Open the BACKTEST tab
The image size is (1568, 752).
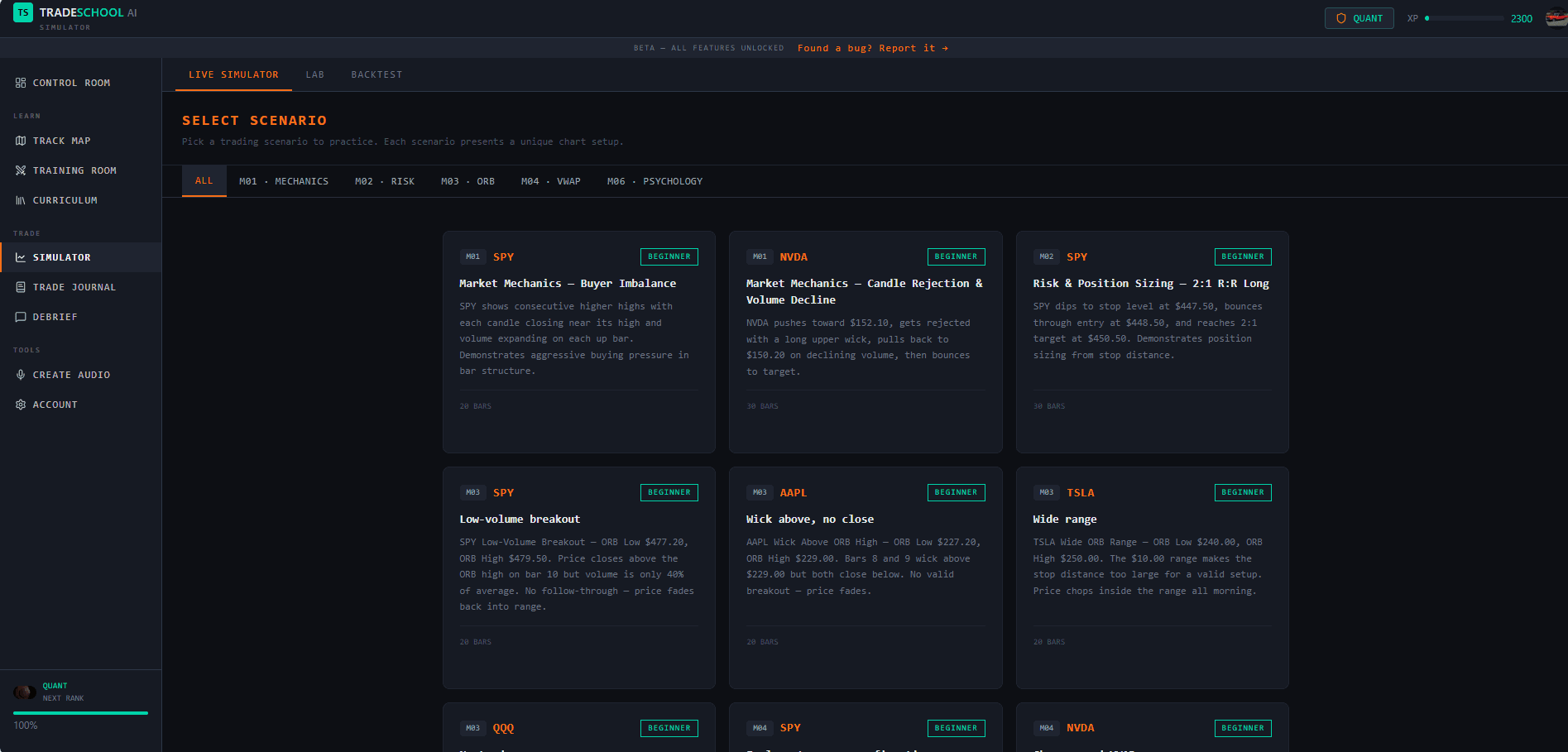pos(376,74)
